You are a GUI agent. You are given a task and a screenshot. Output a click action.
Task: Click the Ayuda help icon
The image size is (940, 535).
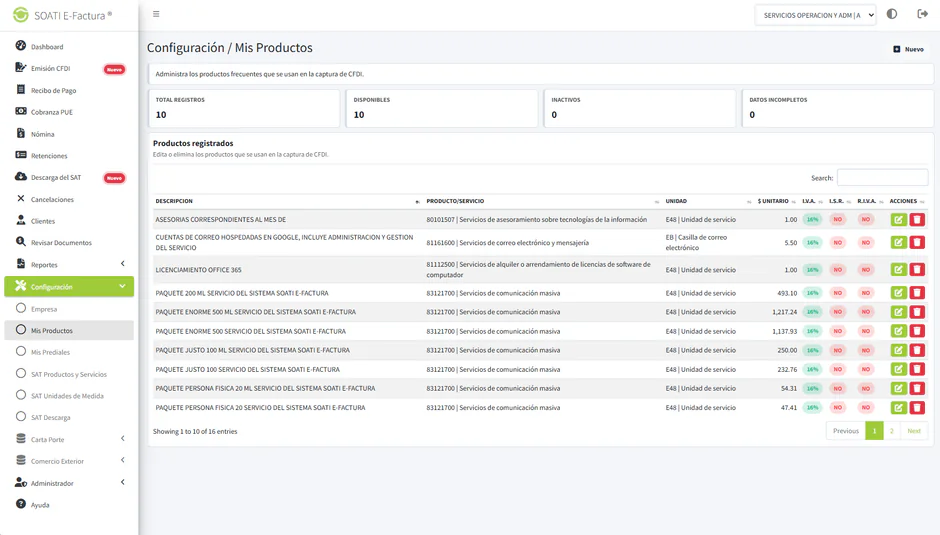[21, 504]
